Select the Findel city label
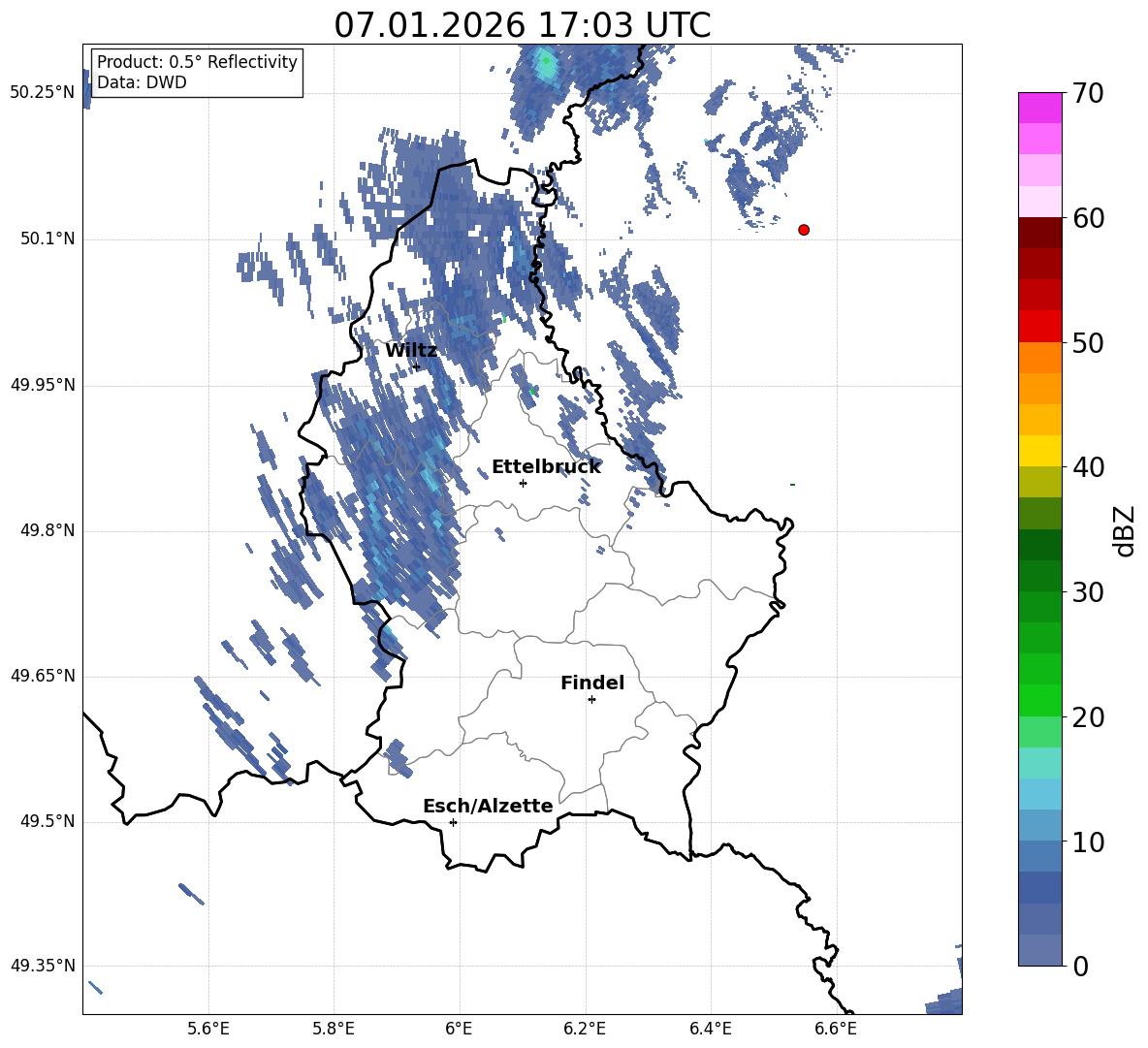 (592, 683)
